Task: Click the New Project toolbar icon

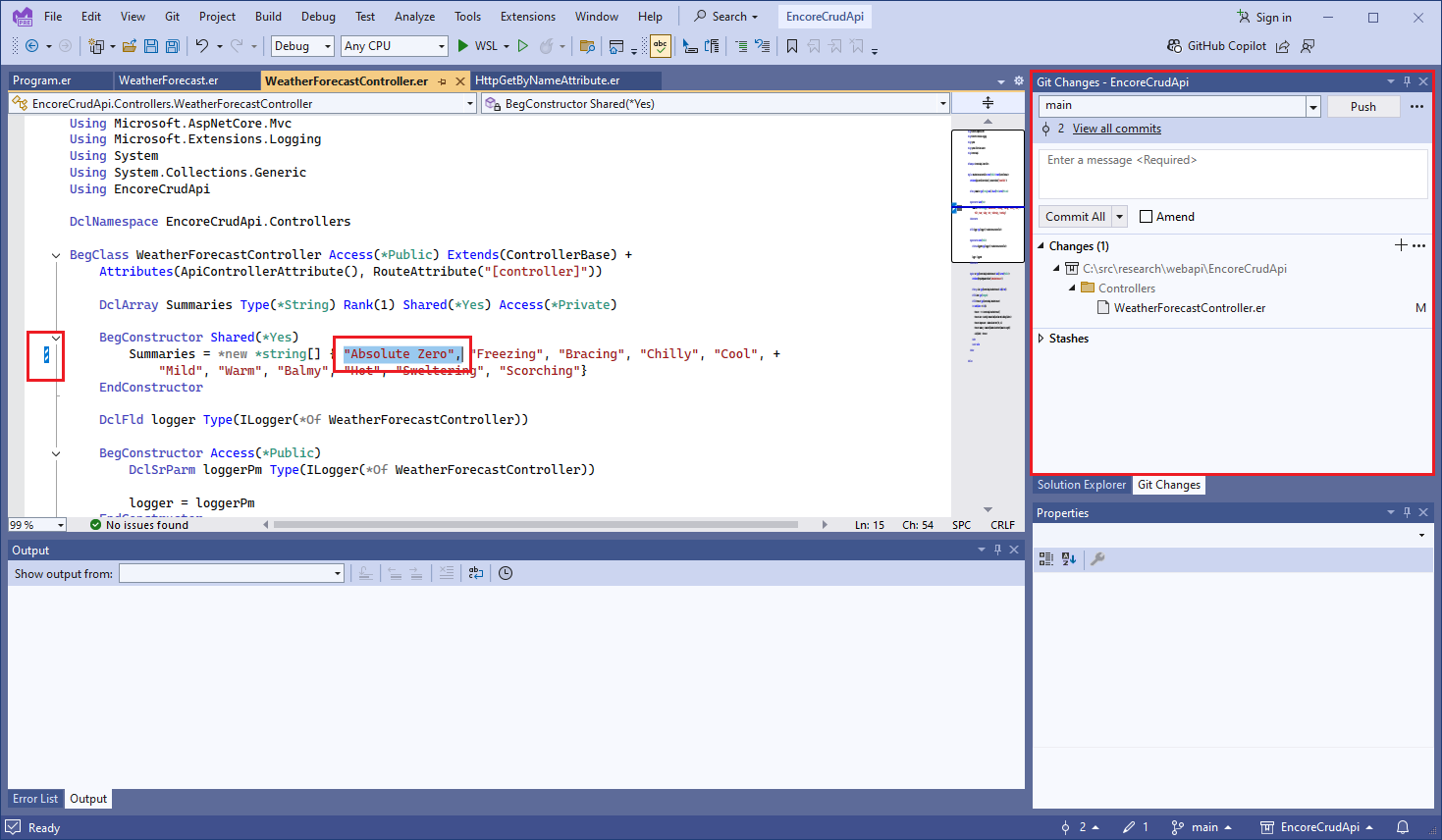Action: [x=96, y=46]
